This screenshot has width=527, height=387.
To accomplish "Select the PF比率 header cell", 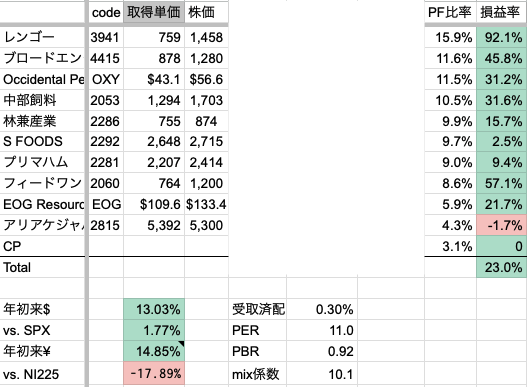I will [450, 12].
